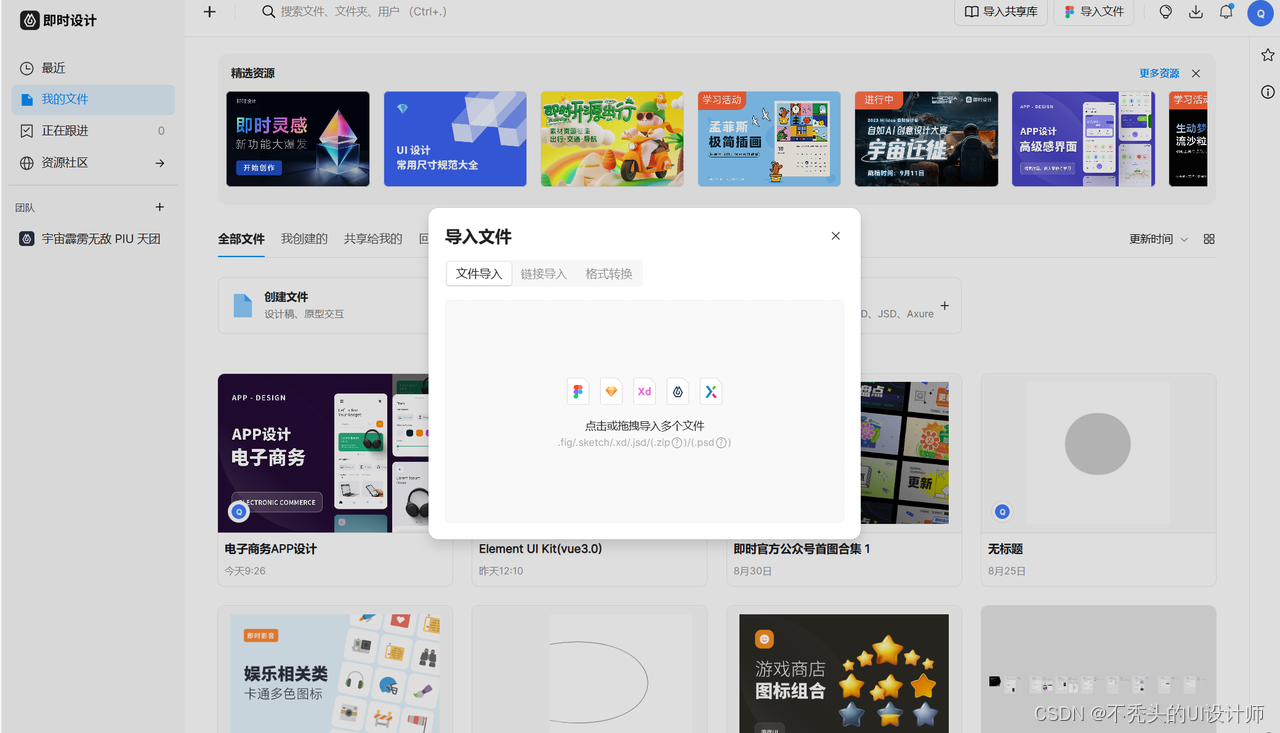Image resolution: width=1280 pixels, height=733 pixels.
Task: Select the X-shaped file type icon
Action: (x=710, y=392)
